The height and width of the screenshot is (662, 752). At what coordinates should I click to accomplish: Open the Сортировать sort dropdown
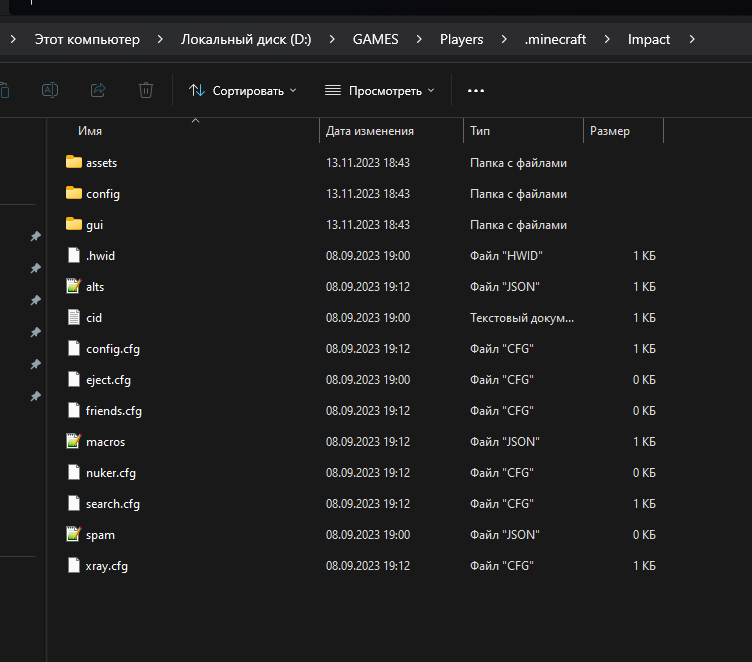tap(243, 91)
